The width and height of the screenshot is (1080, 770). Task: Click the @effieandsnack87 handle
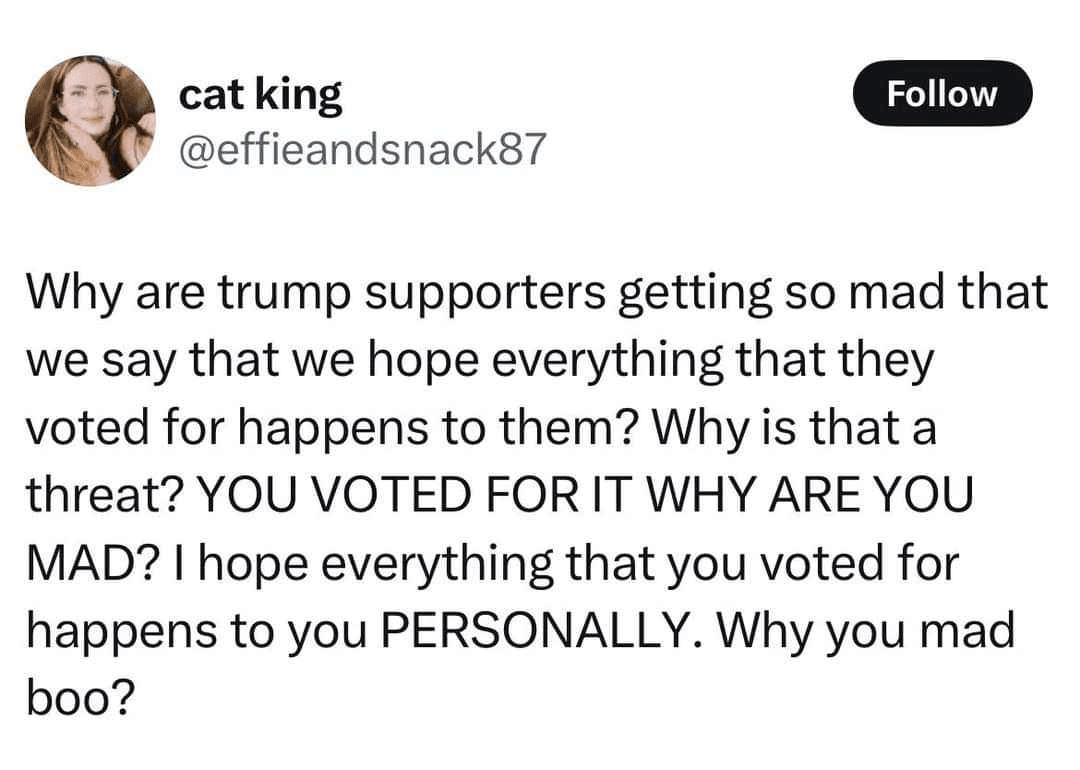[x=362, y=149]
